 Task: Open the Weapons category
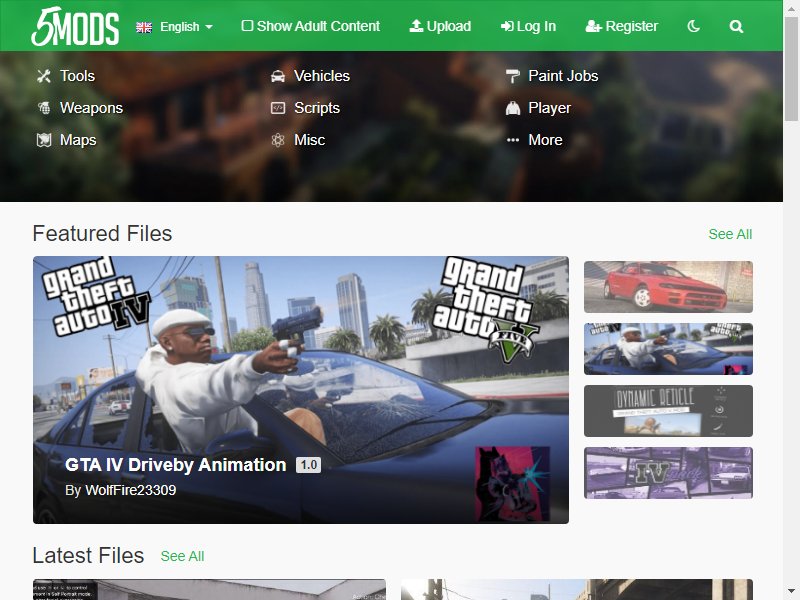click(x=91, y=108)
